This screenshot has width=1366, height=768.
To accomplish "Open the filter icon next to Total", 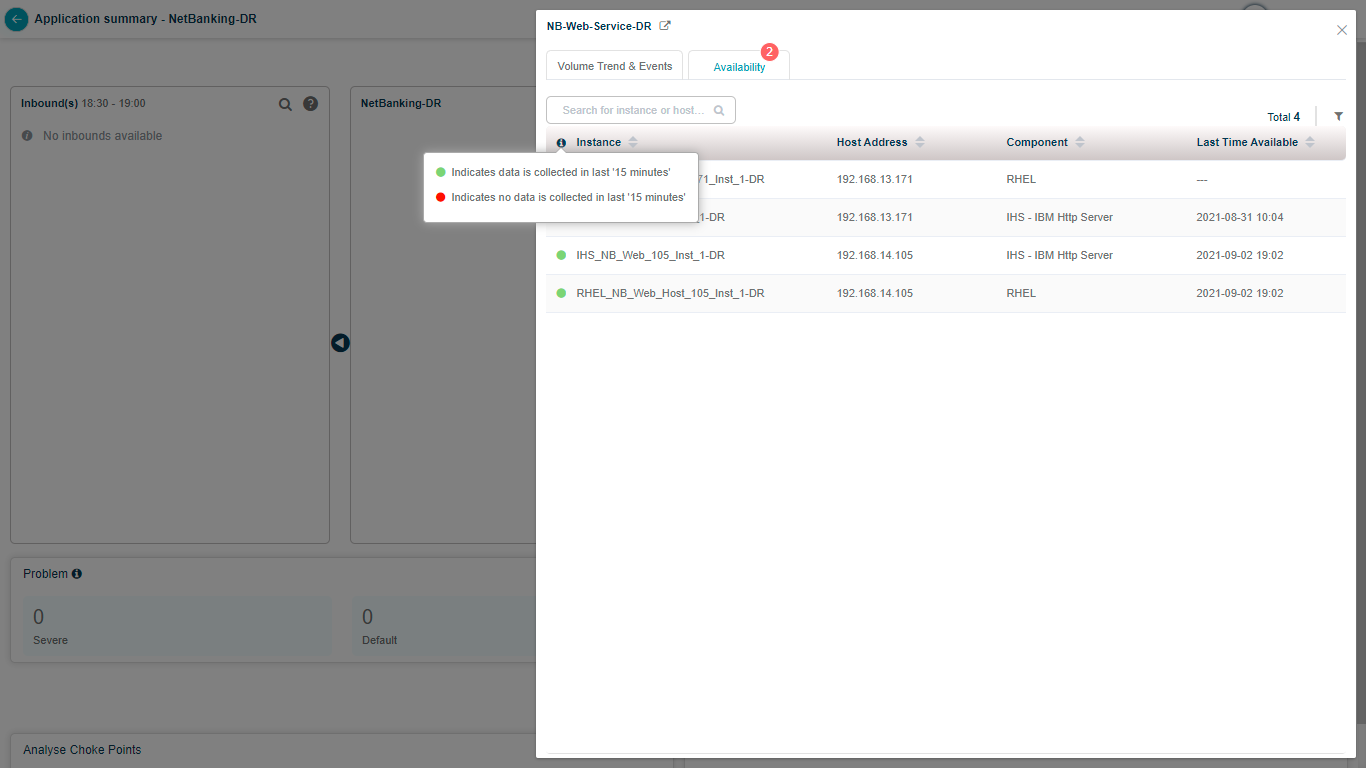I will tap(1338, 117).
